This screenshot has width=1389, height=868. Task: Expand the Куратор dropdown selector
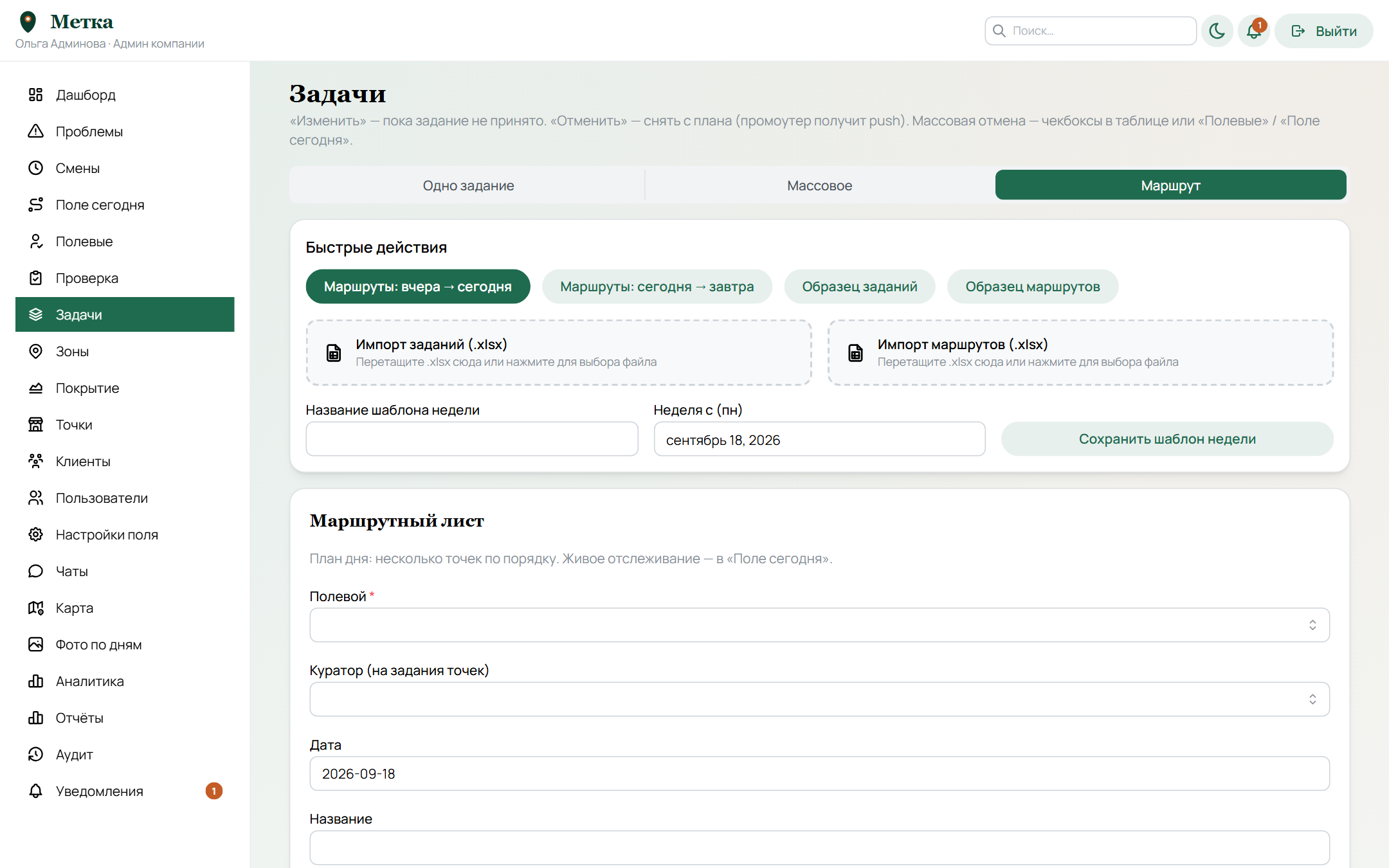819,699
